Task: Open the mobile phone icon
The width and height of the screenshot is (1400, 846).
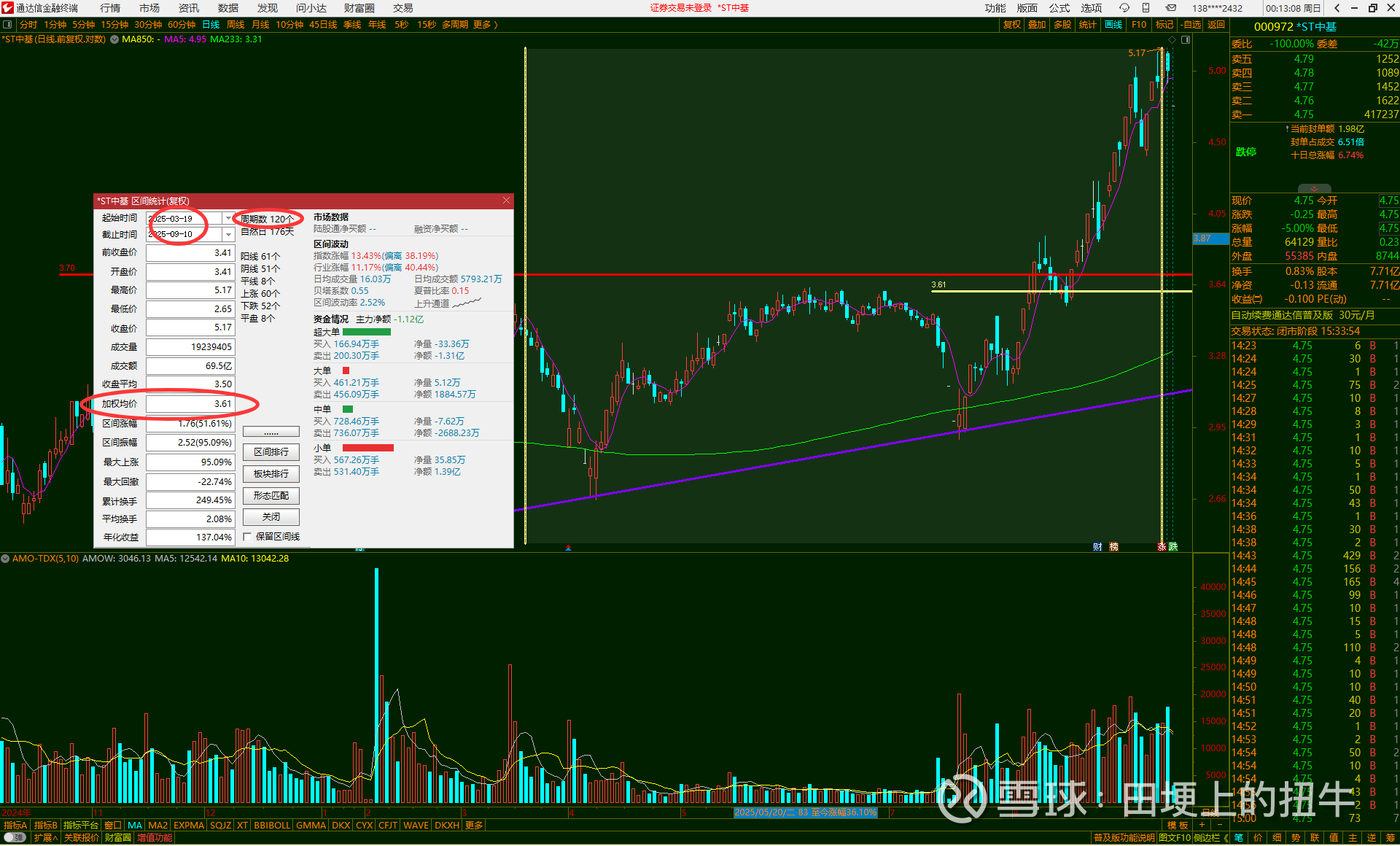Action: coord(1146,8)
